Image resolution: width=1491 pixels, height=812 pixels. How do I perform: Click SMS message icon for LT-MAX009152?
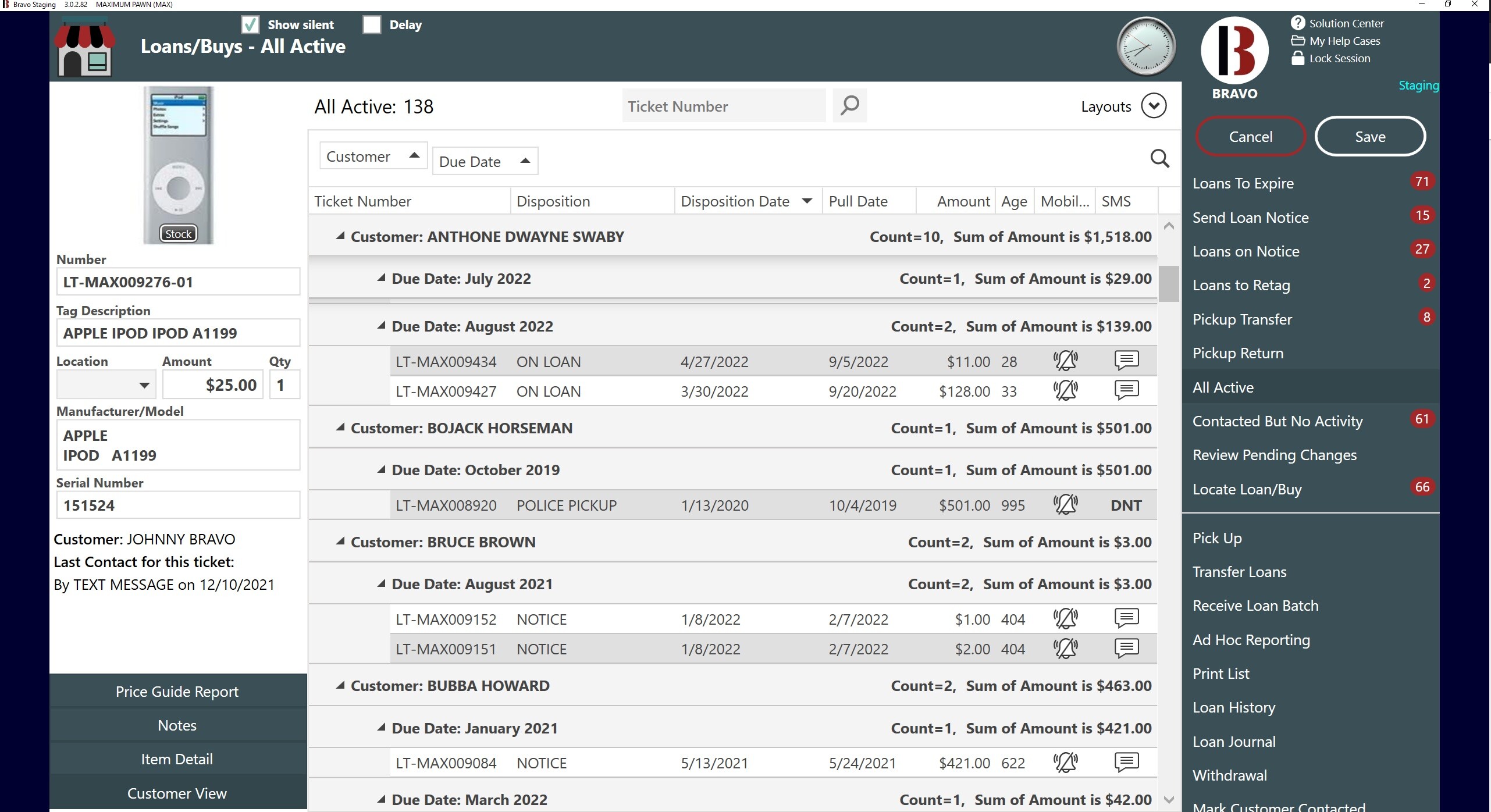(1126, 618)
